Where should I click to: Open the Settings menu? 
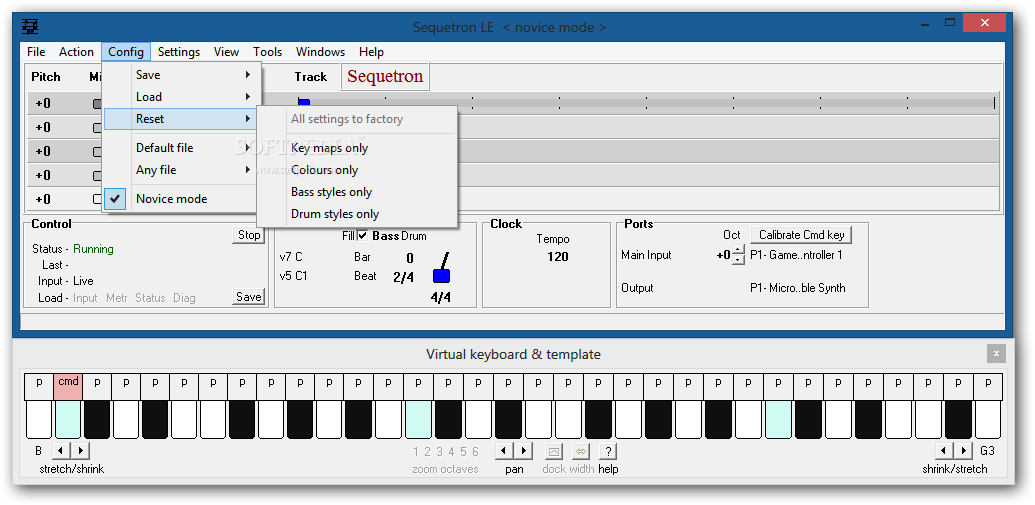coord(179,51)
